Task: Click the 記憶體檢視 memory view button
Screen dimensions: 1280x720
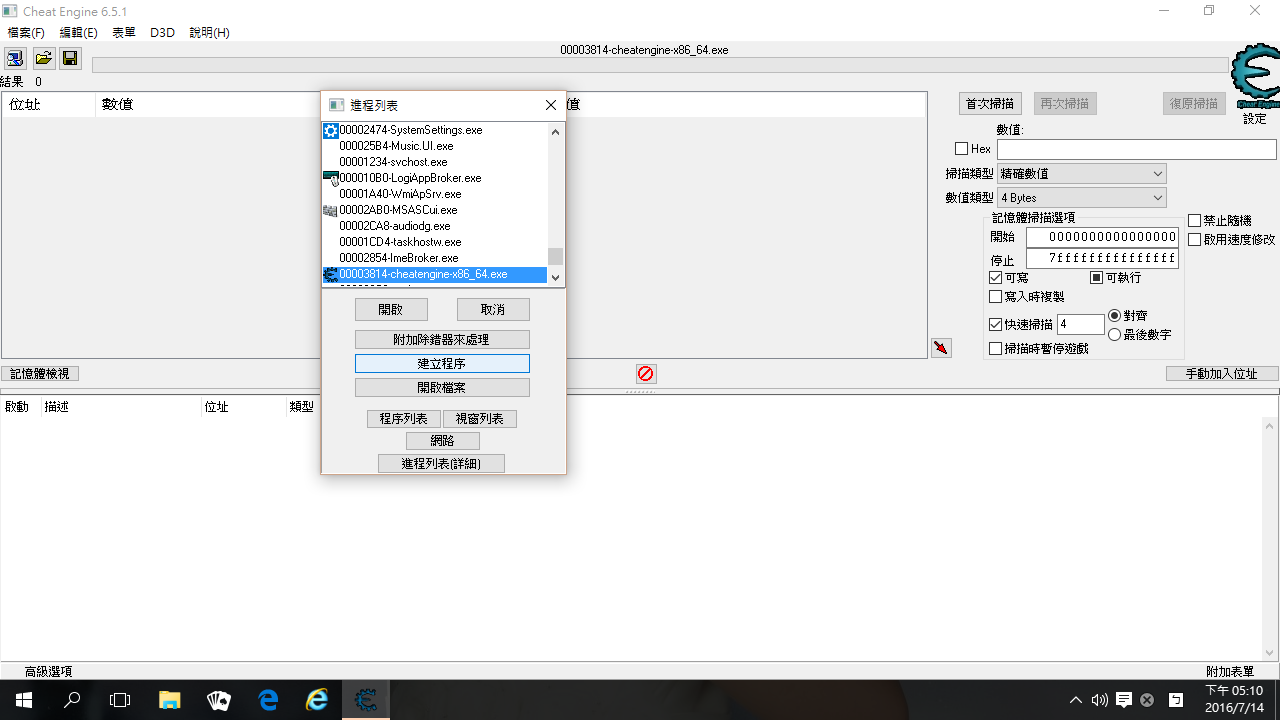Action: tap(40, 373)
